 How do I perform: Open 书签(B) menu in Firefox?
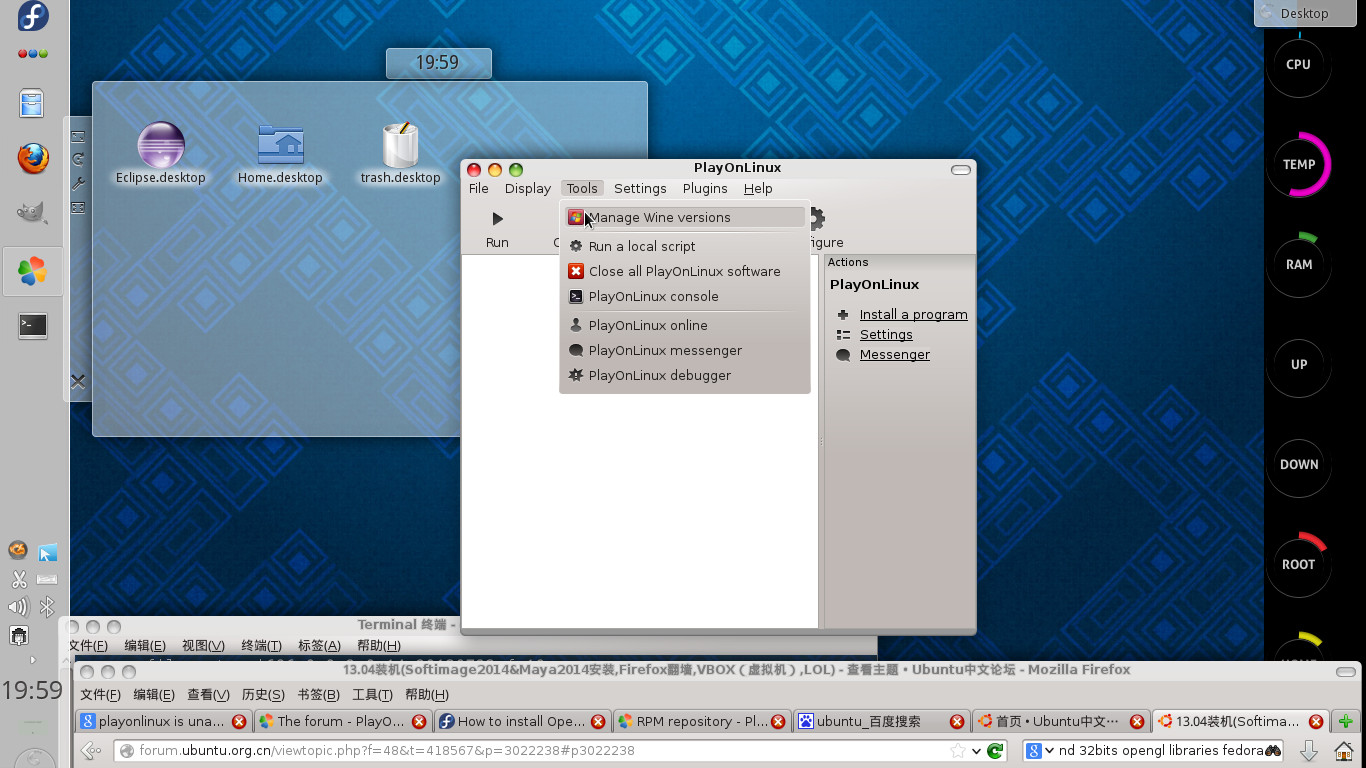[x=318, y=695]
